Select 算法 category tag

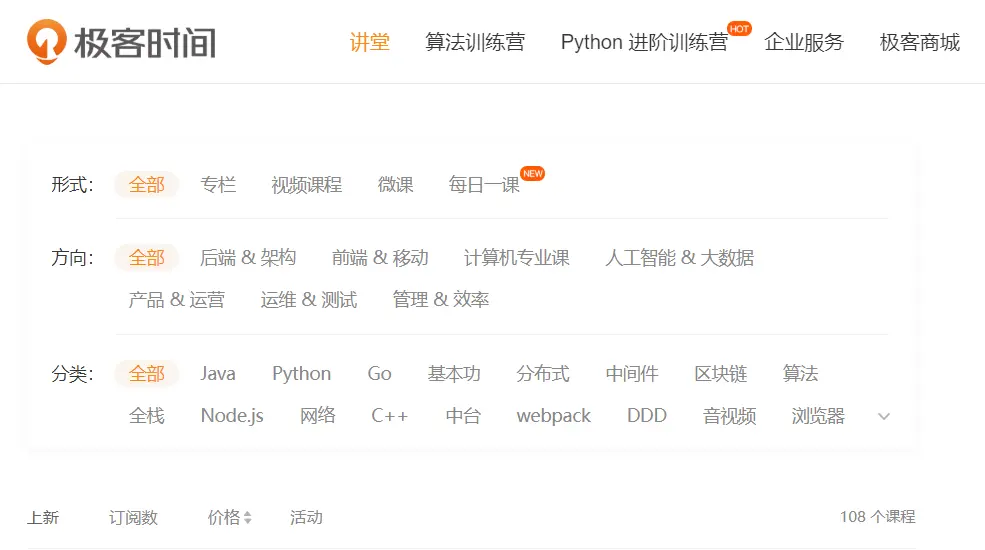(x=800, y=374)
